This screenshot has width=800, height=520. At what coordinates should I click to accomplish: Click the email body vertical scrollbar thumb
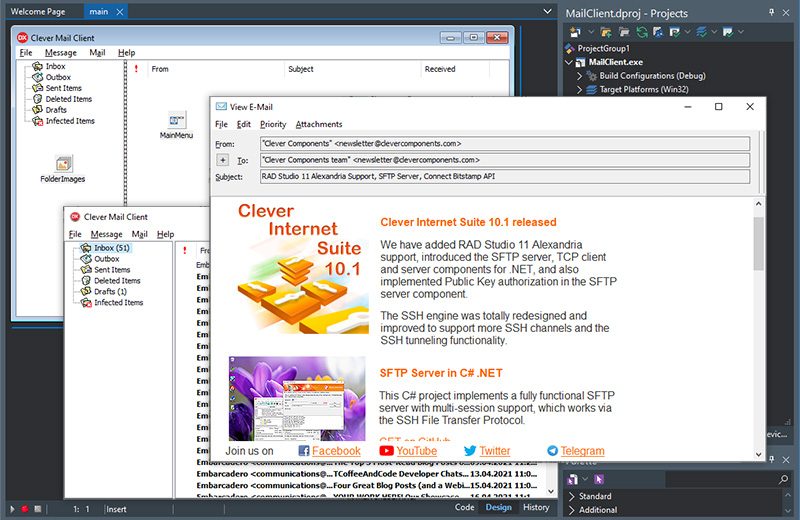[758, 243]
